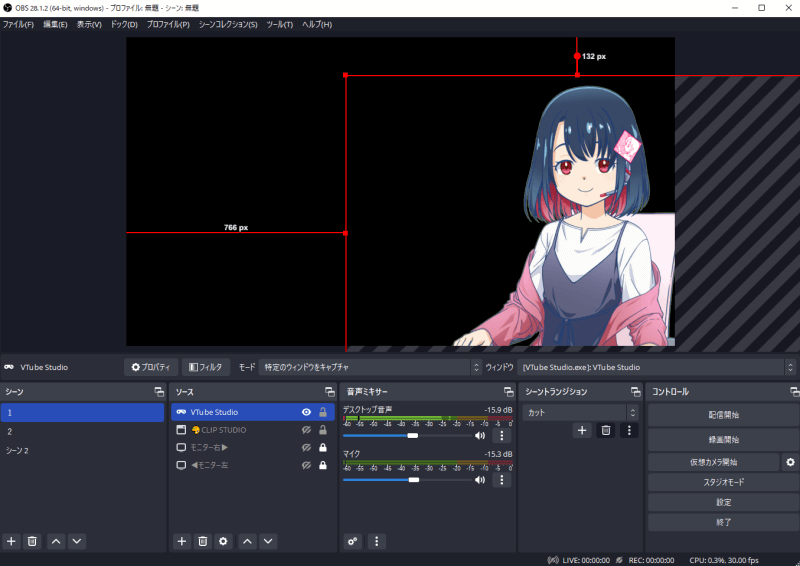
Task: Move source down in Sources panel
Action: (268, 541)
